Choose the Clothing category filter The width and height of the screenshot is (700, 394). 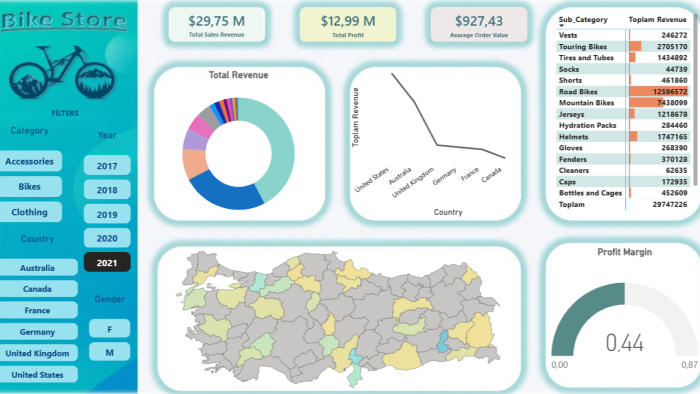click(x=30, y=212)
